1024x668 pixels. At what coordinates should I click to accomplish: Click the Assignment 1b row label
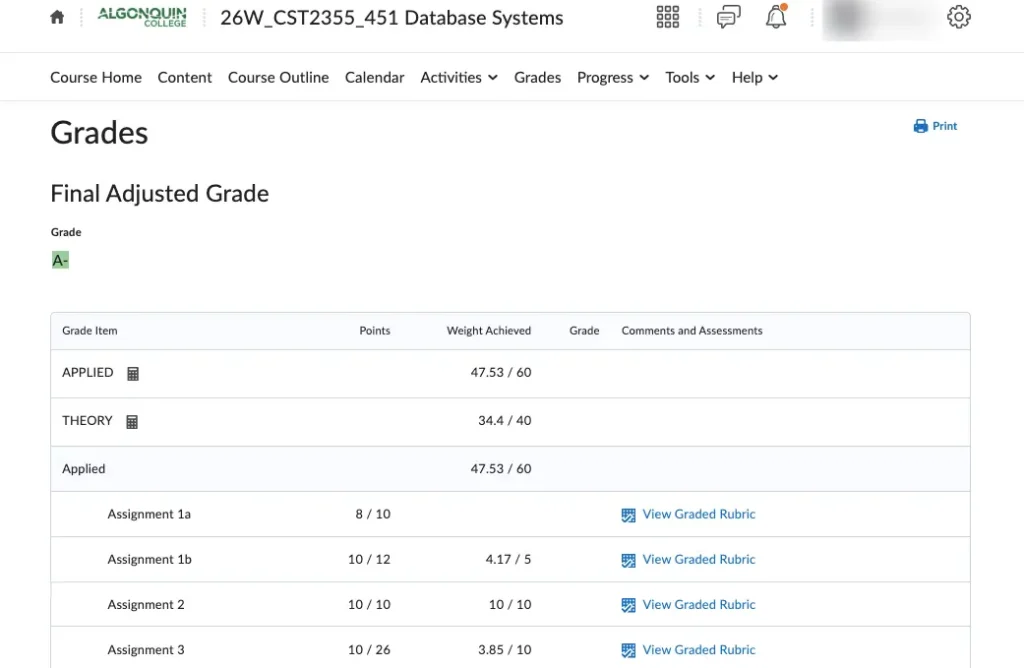click(150, 559)
